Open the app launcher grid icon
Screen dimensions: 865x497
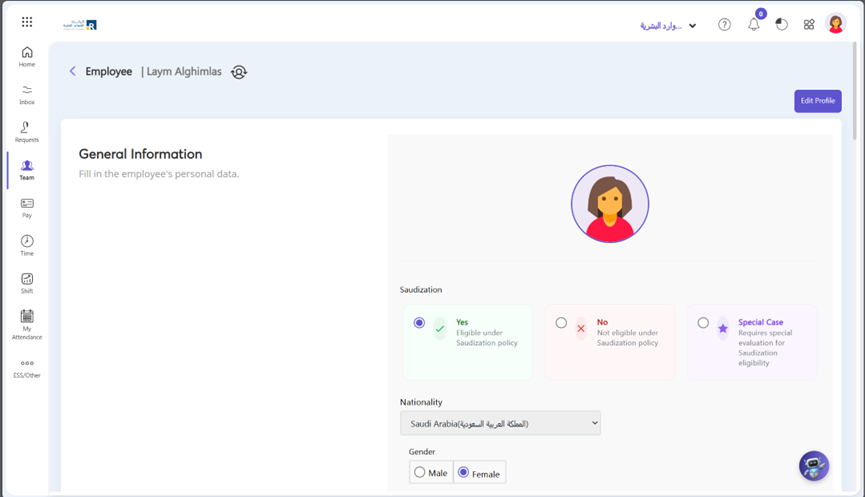27,22
